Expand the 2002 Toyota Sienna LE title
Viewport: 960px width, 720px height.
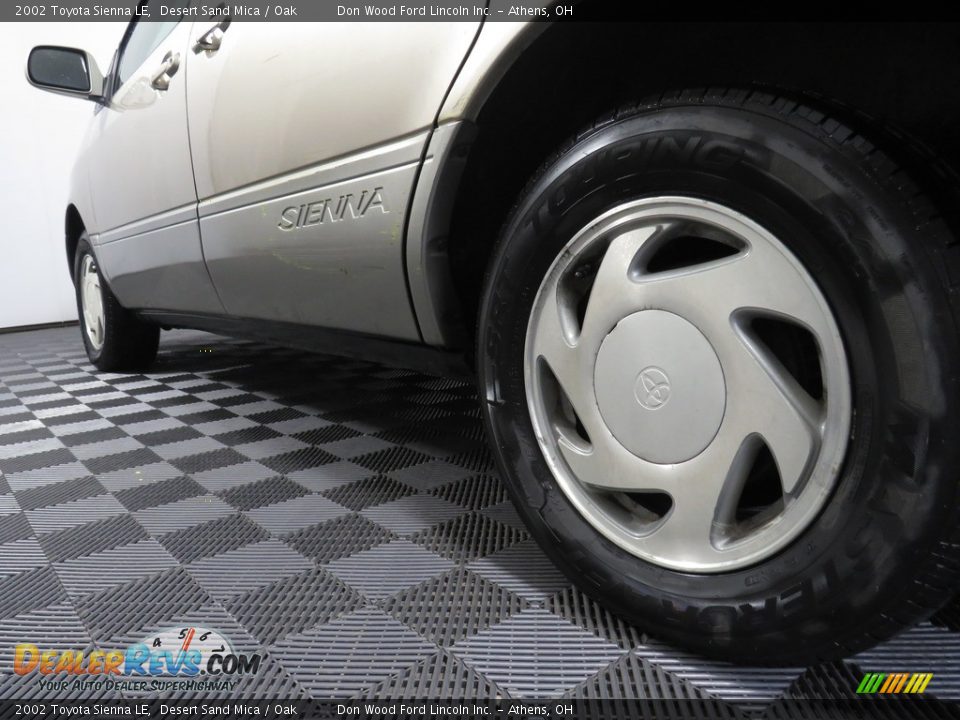coord(75,12)
